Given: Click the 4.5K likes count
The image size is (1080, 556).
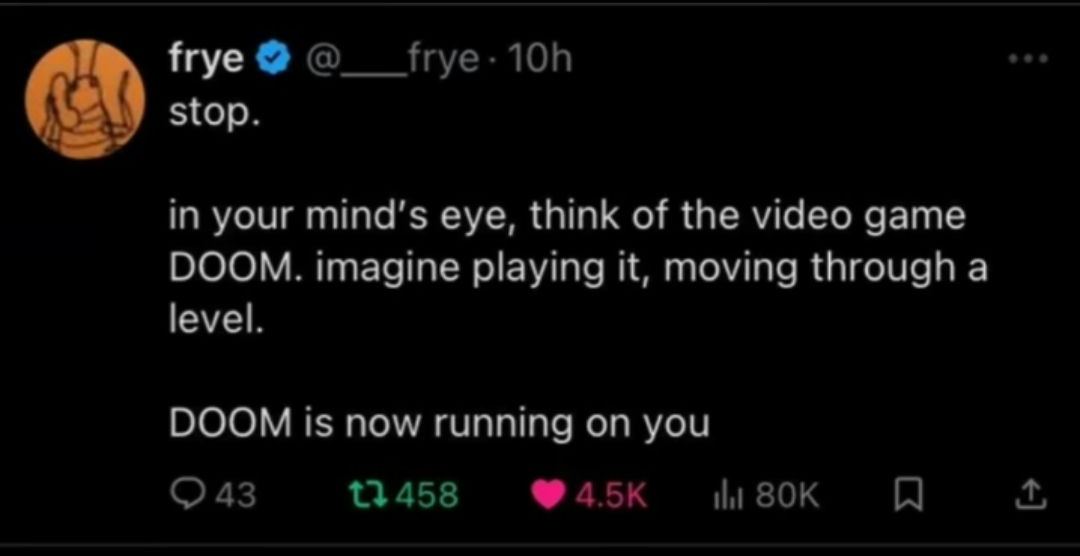Looking at the screenshot, I should click(x=610, y=495).
